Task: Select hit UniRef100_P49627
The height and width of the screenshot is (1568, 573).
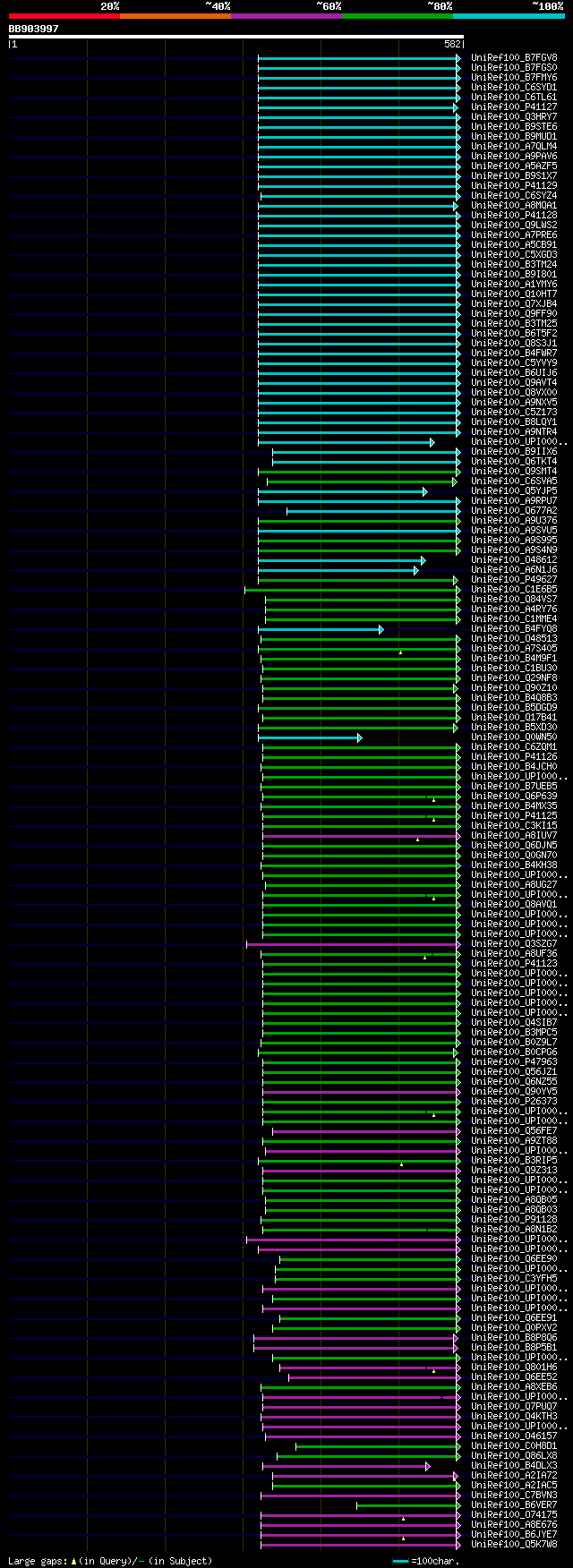Action: coord(514,580)
